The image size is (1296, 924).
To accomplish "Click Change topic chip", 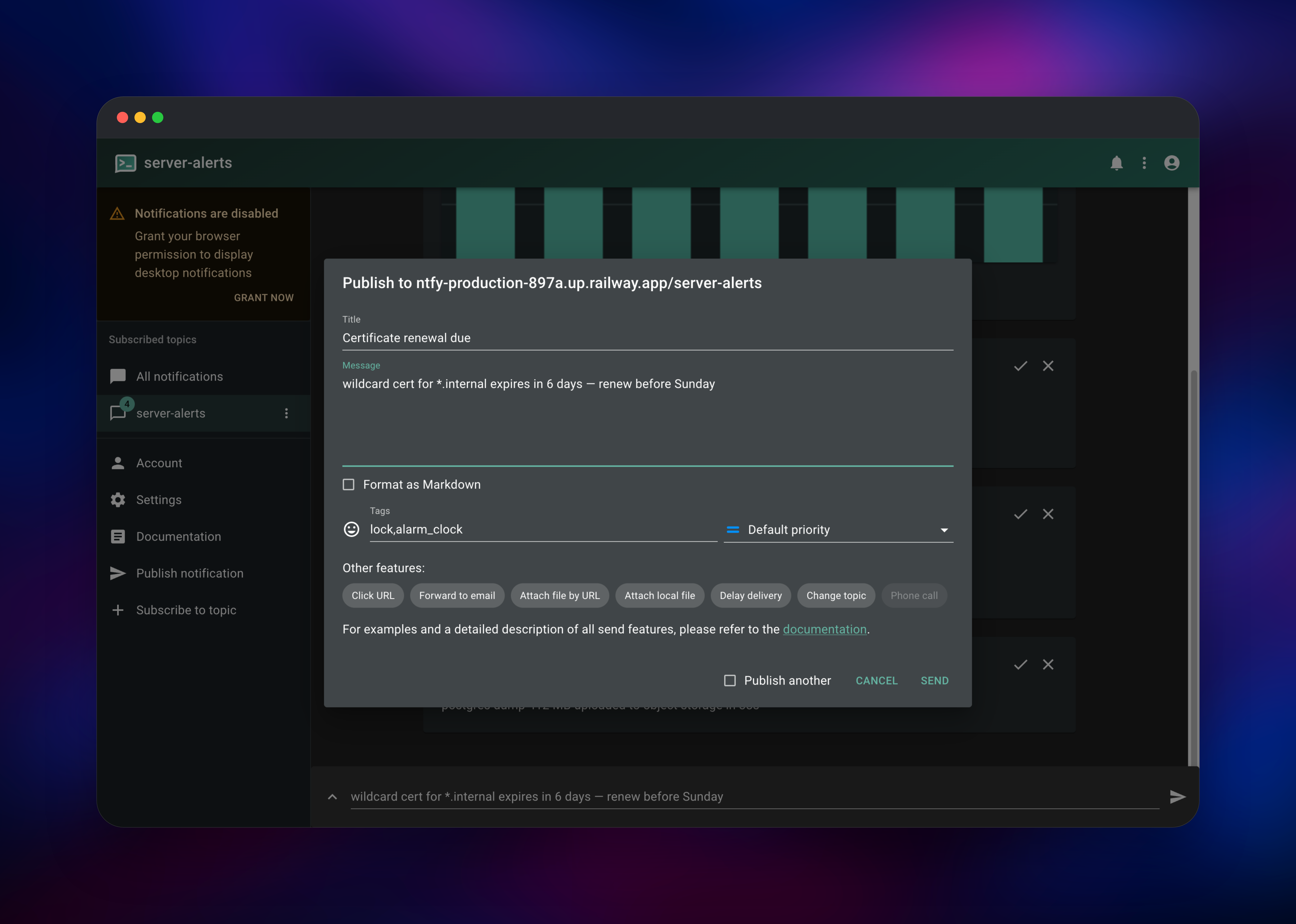I will pos(836,596).
